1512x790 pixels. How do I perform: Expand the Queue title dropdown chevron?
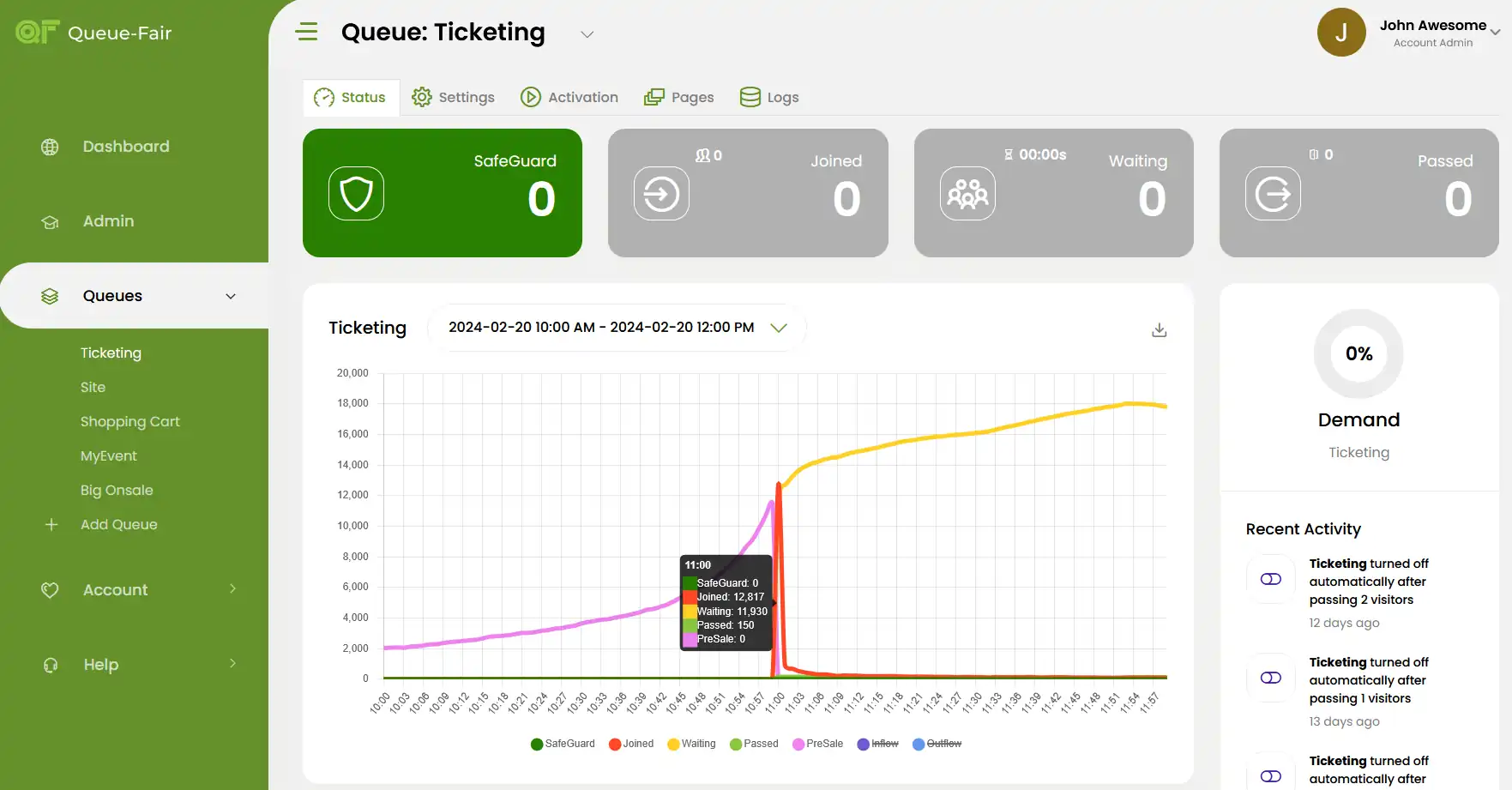pyautogui.click(x=587, y=34)
